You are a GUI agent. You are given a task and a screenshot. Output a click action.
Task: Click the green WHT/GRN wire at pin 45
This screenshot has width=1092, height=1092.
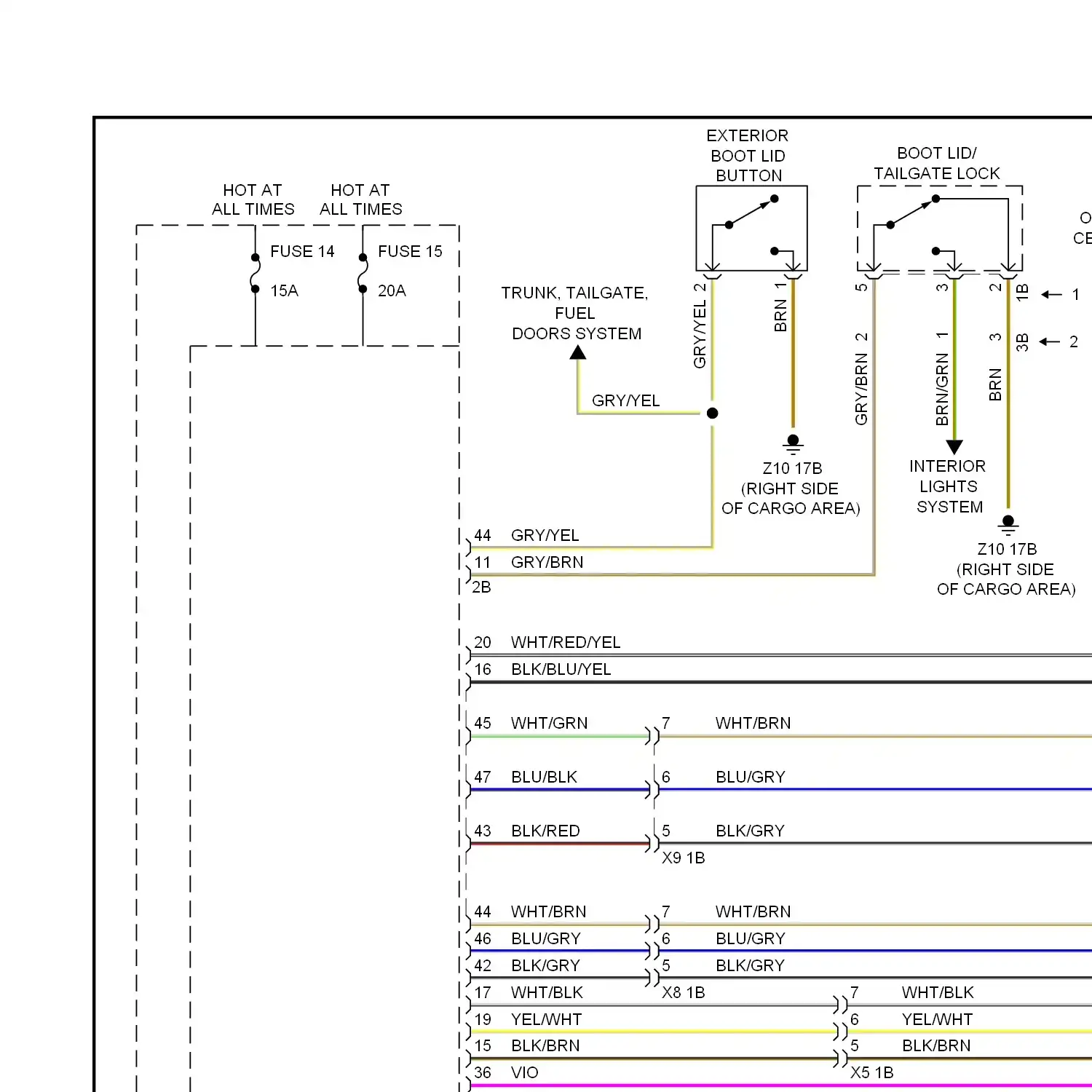(558, 736)
